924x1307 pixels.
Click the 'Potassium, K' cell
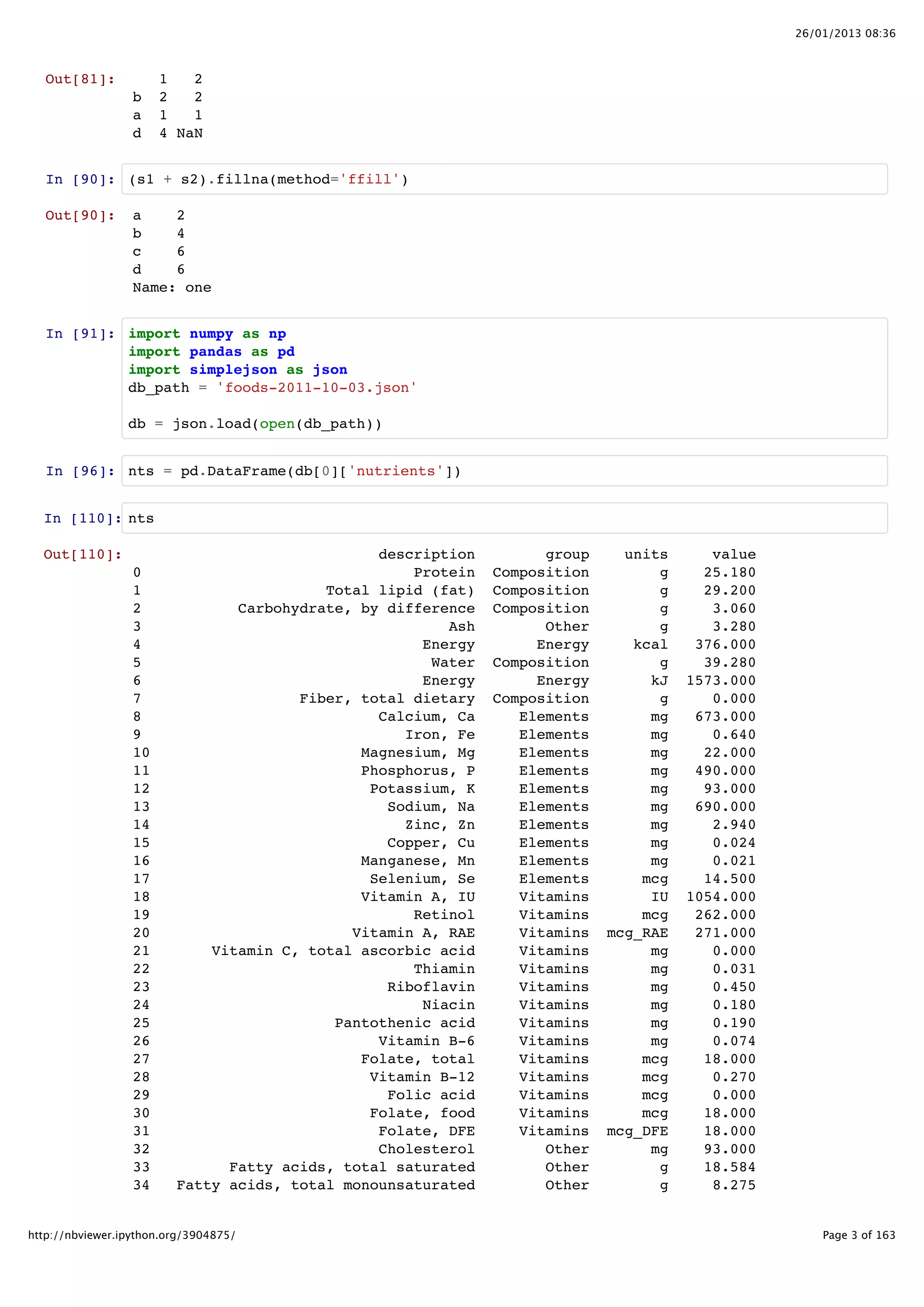tap(422, 788)
